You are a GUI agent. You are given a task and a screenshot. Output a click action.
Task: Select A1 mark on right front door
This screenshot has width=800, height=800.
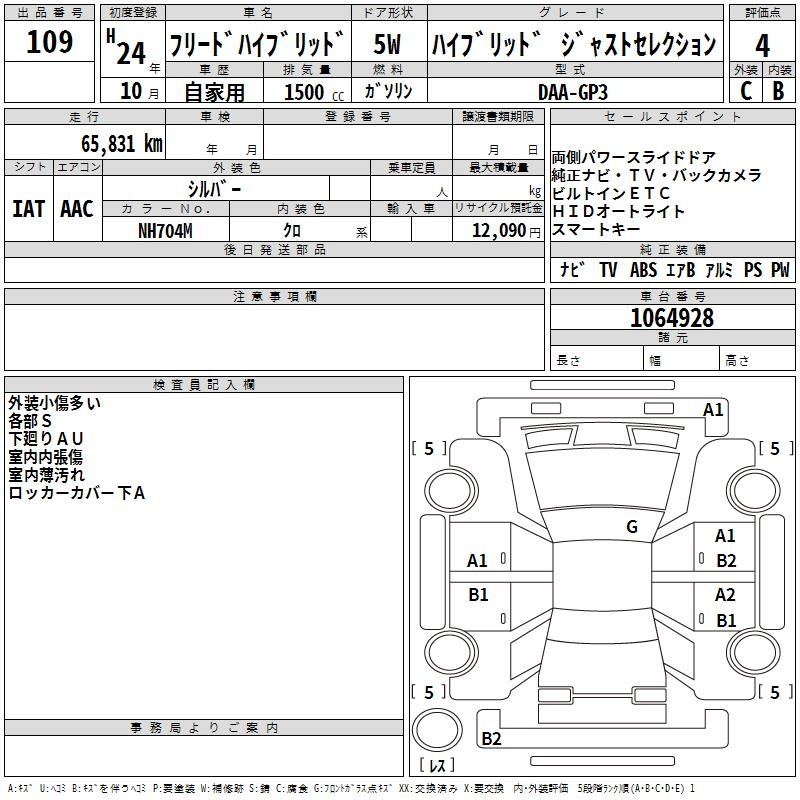pyautogui.click(x=725, y=536)
